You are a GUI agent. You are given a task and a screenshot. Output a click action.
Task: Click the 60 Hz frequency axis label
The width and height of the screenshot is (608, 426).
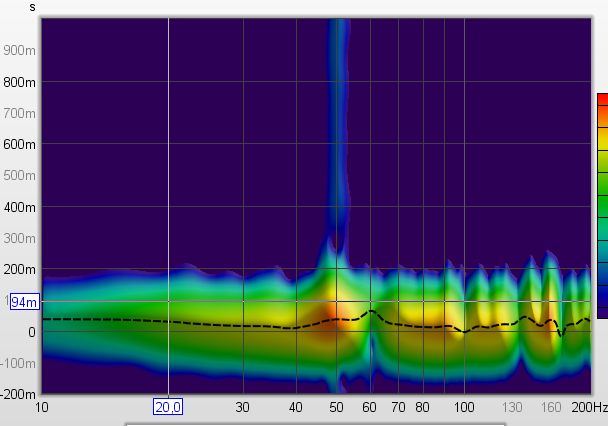click(369, 407)
